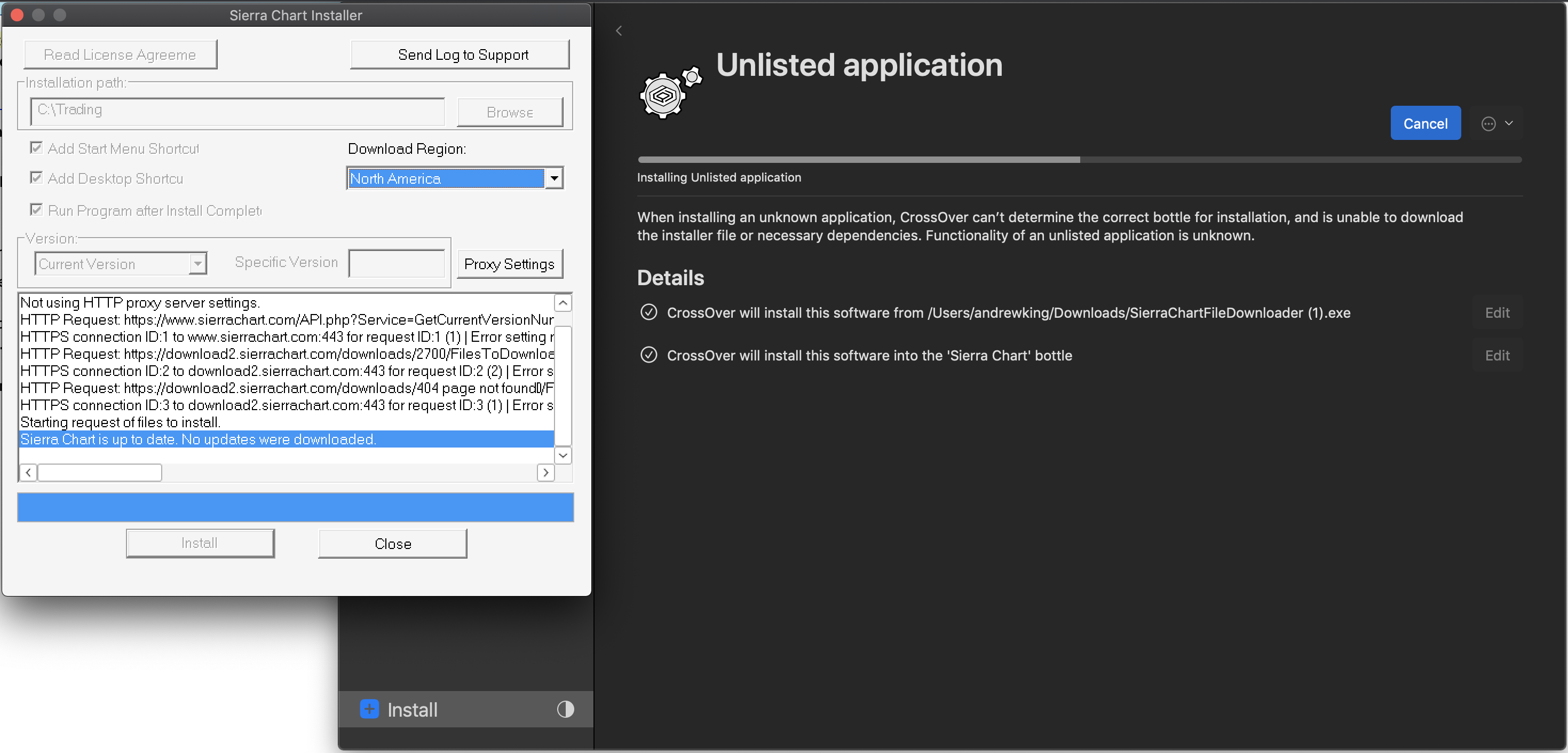The image size is (1568, 753).
Task: Click the checkmark icon beside Sierra Chart bottle
Action: [649, 355]
